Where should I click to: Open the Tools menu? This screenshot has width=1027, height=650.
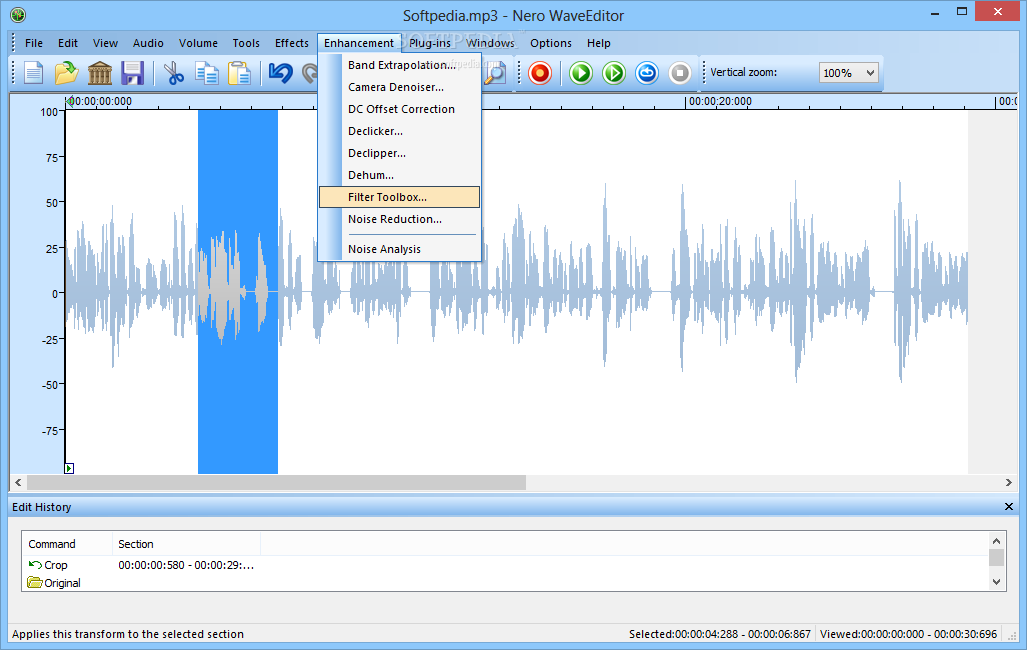pyautogui.click(x=246, y=43)
